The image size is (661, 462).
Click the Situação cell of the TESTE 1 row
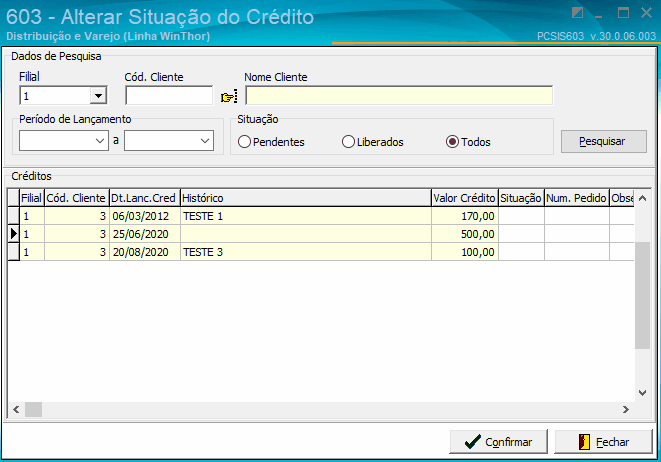(x=521, y=216)
